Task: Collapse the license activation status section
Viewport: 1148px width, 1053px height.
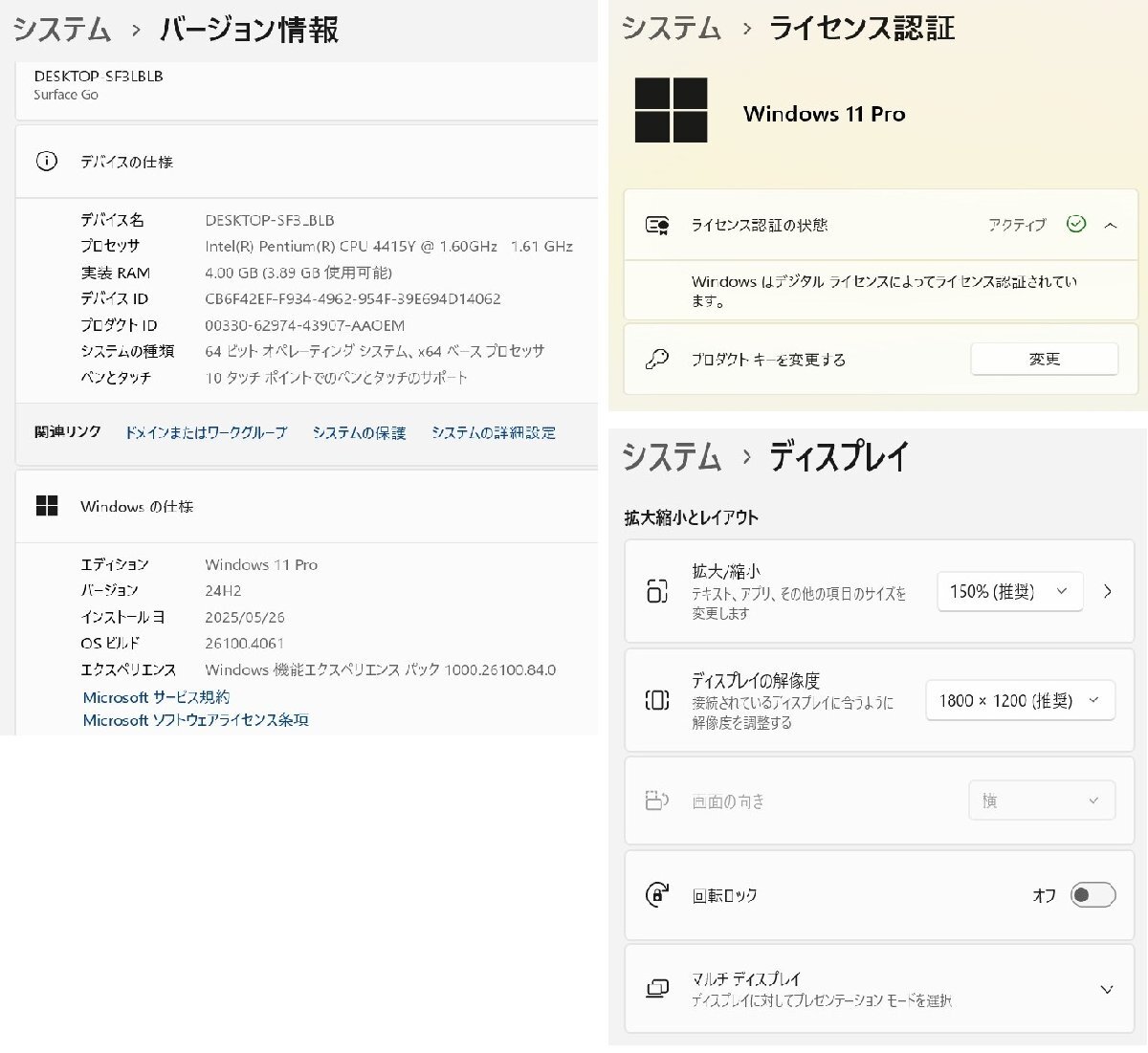Action: (x=1111, y=226)
